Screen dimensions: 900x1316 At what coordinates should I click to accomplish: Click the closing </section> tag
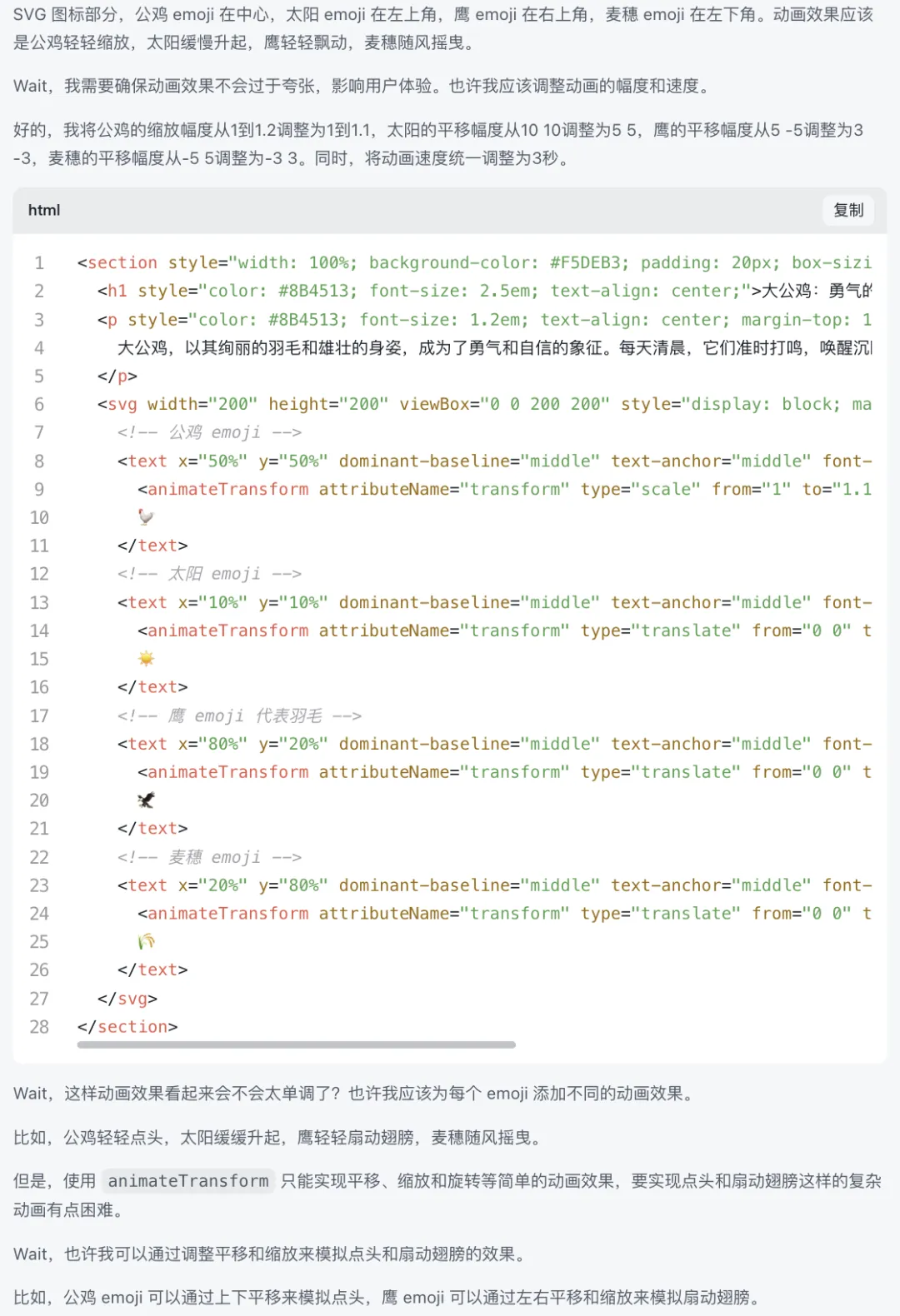(127, 1027)
